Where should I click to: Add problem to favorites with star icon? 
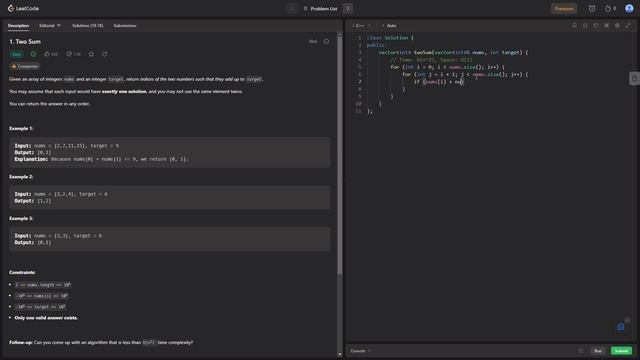[x=91, y=54]
